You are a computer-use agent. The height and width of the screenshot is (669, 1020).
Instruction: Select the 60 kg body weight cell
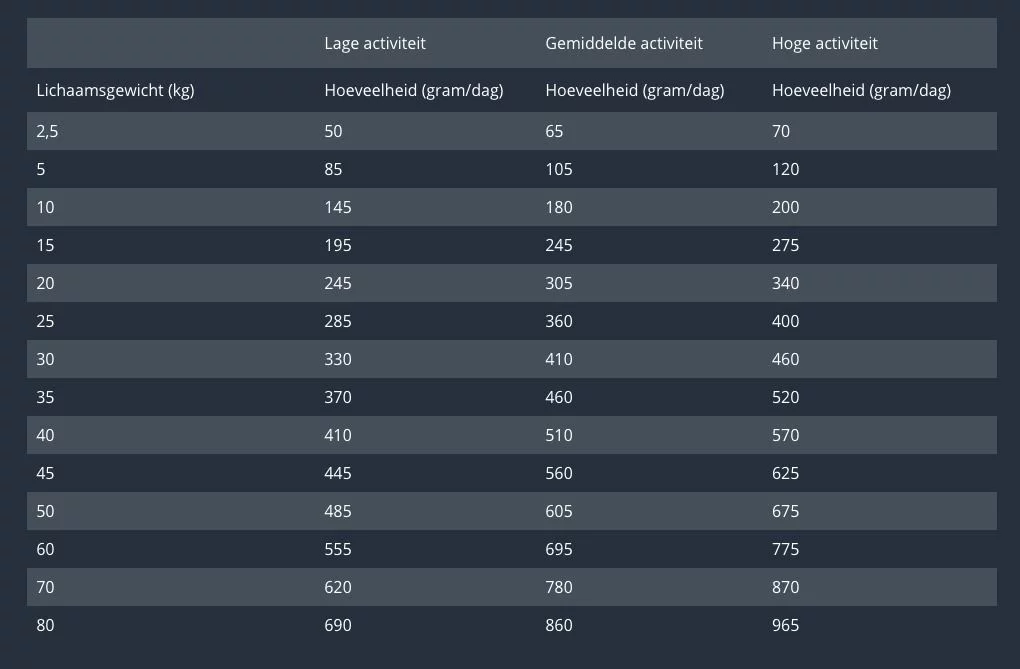45,549
